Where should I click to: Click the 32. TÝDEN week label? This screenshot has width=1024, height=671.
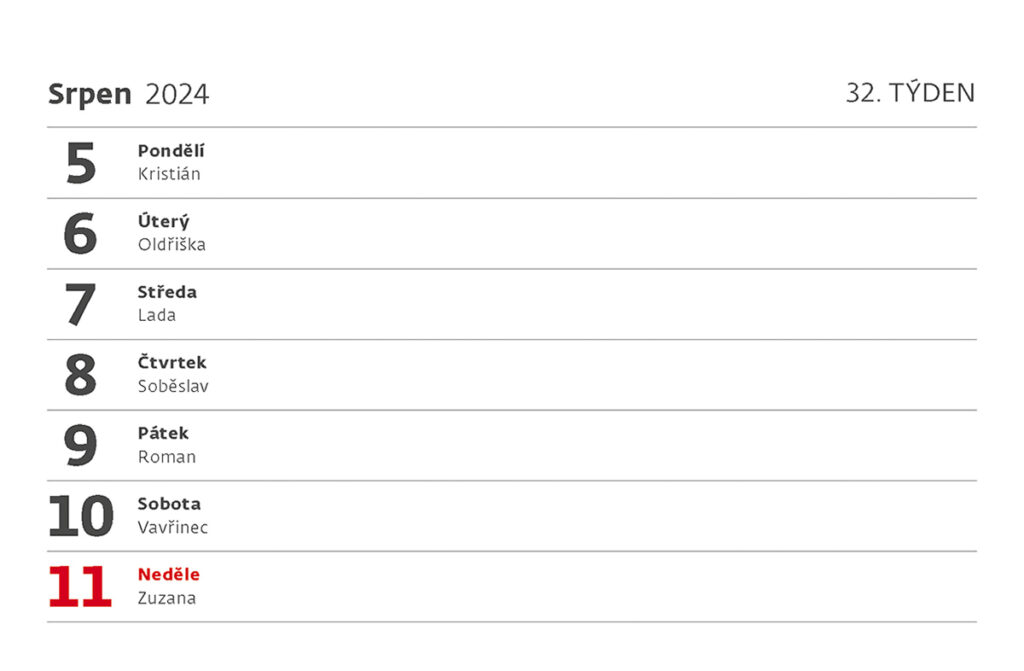pyautogui.click(x=910, y=93)
